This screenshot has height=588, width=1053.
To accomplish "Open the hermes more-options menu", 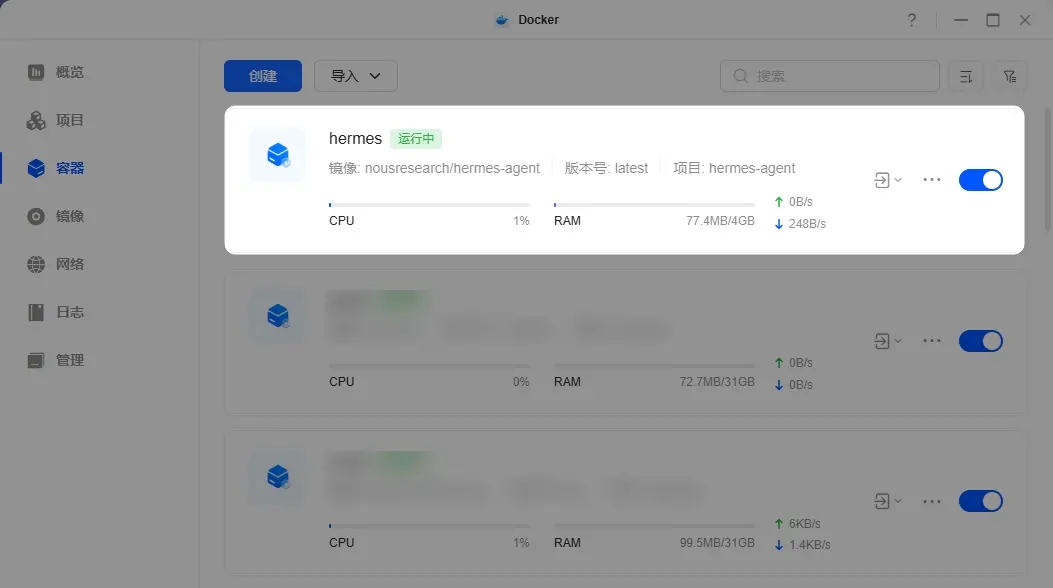I will (x=932, y=179).
